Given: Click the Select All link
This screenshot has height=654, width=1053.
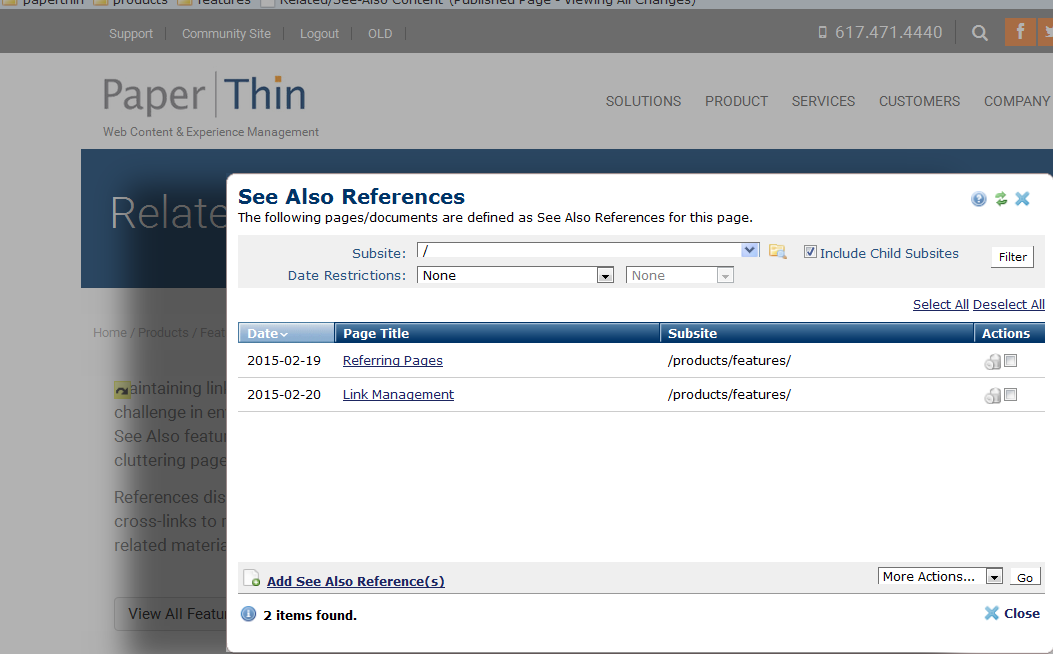Looking at the screenshot, I should tap(940, 305).
